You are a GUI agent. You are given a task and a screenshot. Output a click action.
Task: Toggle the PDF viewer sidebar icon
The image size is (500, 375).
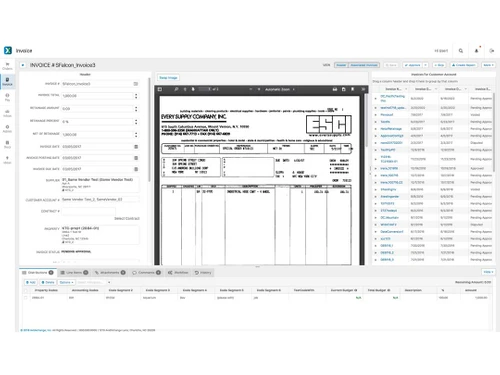point(160,89)
